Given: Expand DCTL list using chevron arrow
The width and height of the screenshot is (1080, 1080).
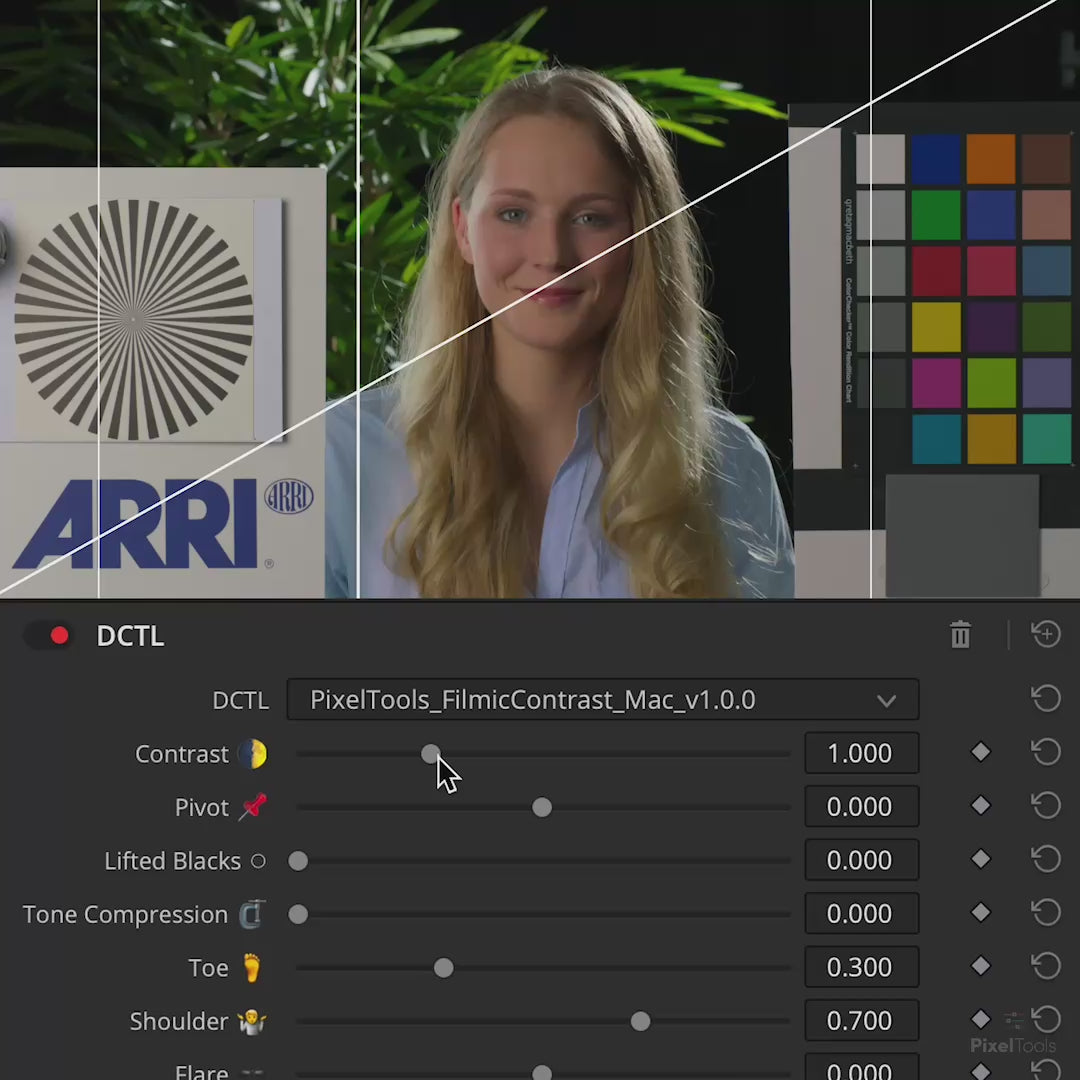Looking at the screenshot, I should point(886,701).
